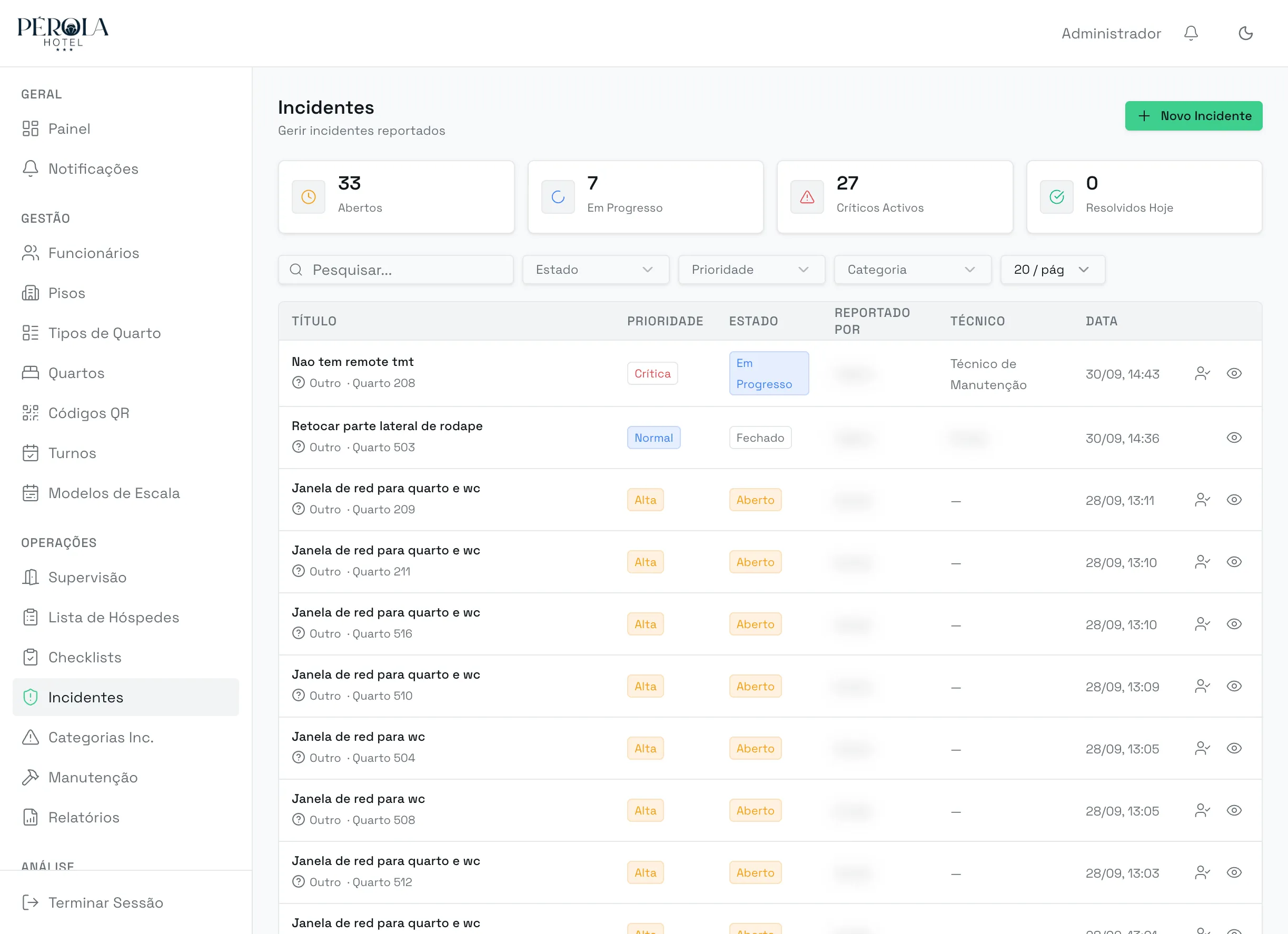Open Relatórios in the sidebar
Screen dimensions: 1288x934
[125, 818]
